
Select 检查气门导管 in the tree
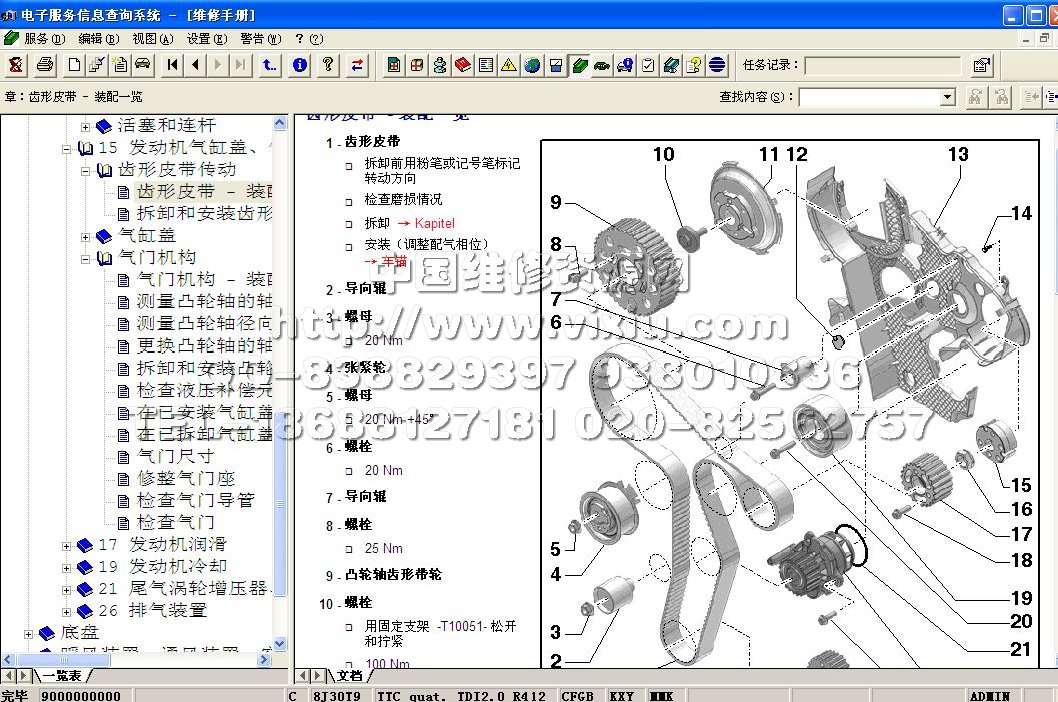[196, 500]
